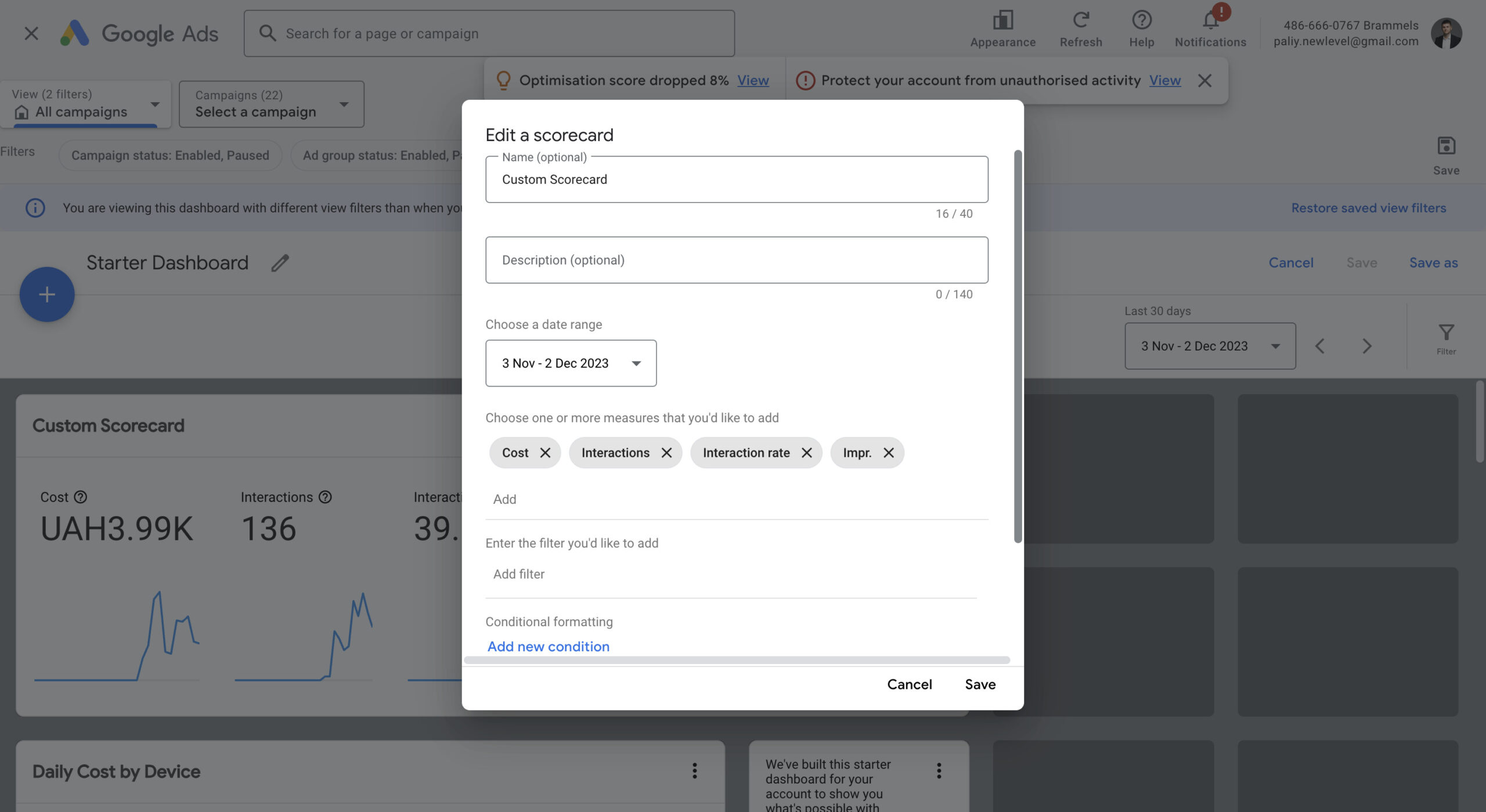Edit Starter Dashboard name pencil icon

(280, 263)
